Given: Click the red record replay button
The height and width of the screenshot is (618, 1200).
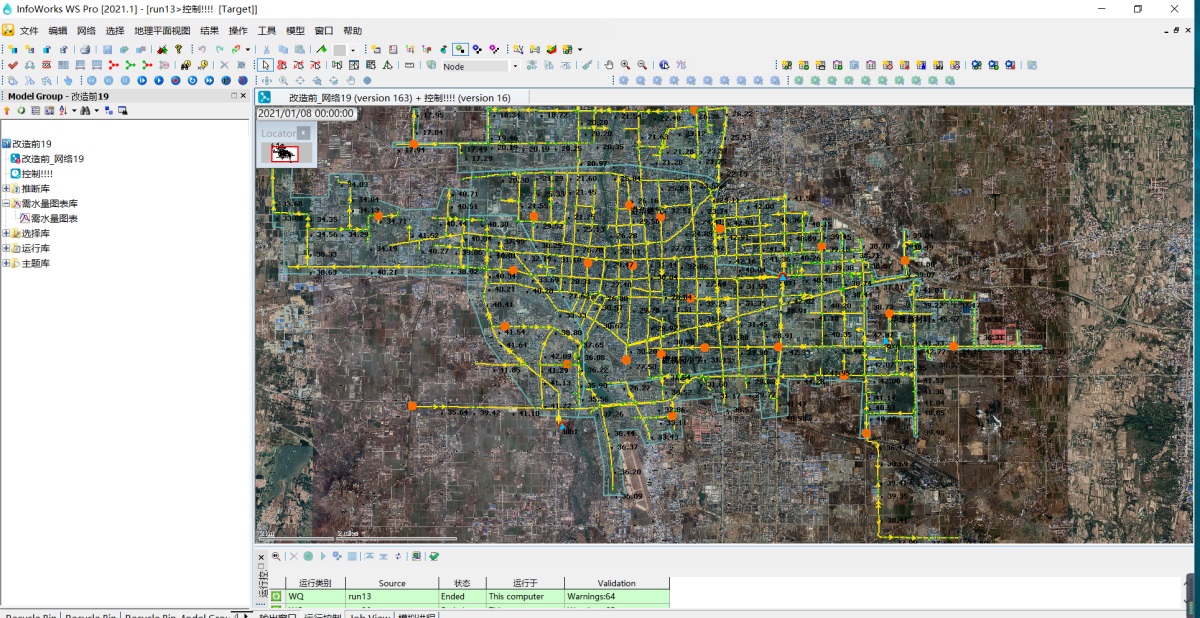Looking at the screenshot, I should tap(176, 80).
